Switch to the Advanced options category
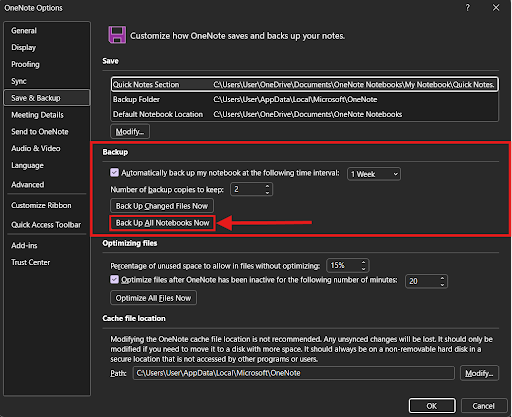 27,184
